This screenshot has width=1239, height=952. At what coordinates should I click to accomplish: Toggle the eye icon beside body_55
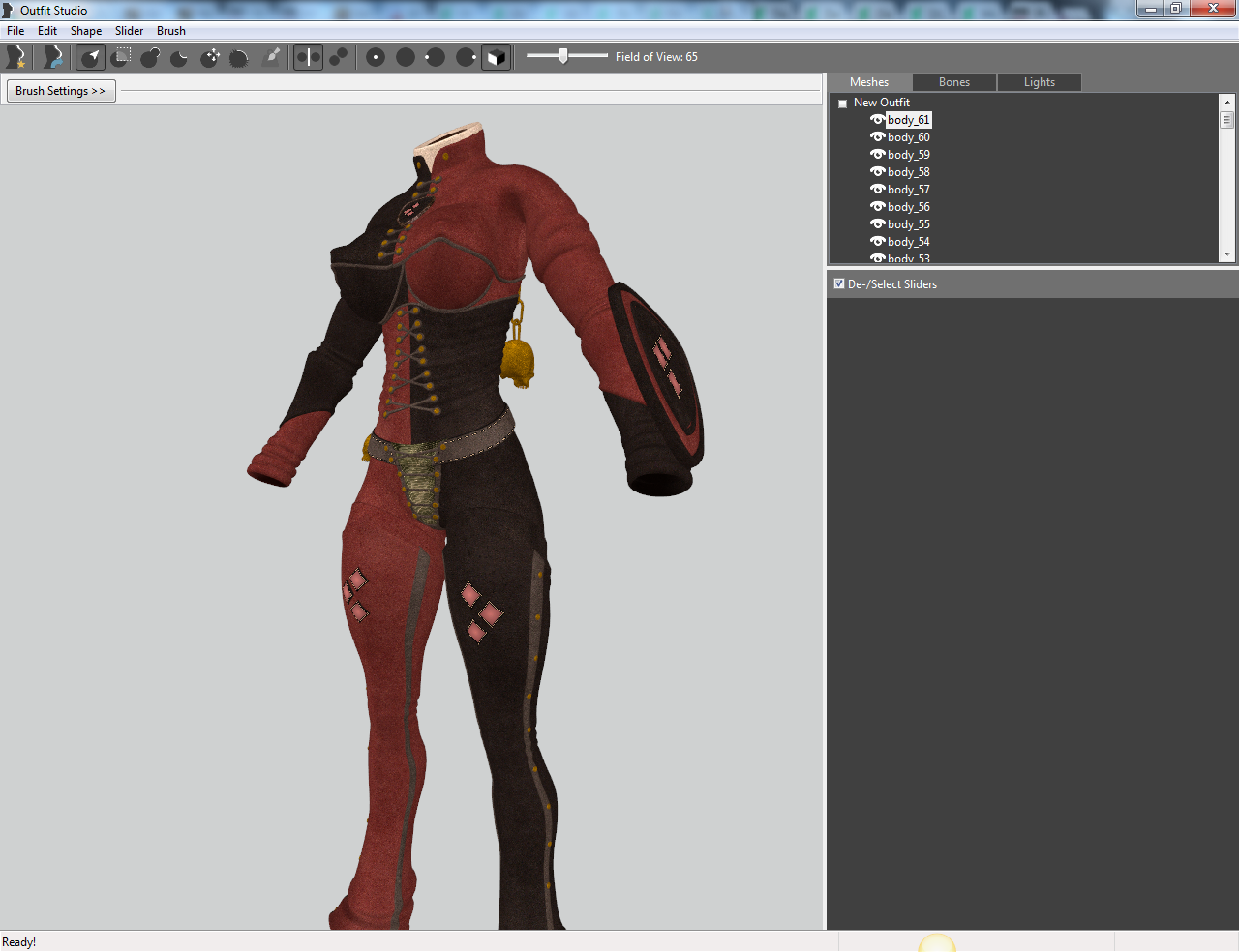(877, 224)
